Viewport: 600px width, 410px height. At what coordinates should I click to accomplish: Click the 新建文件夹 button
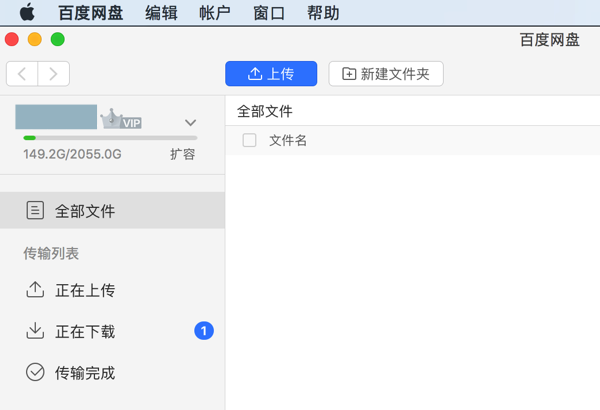pos(386,73)
